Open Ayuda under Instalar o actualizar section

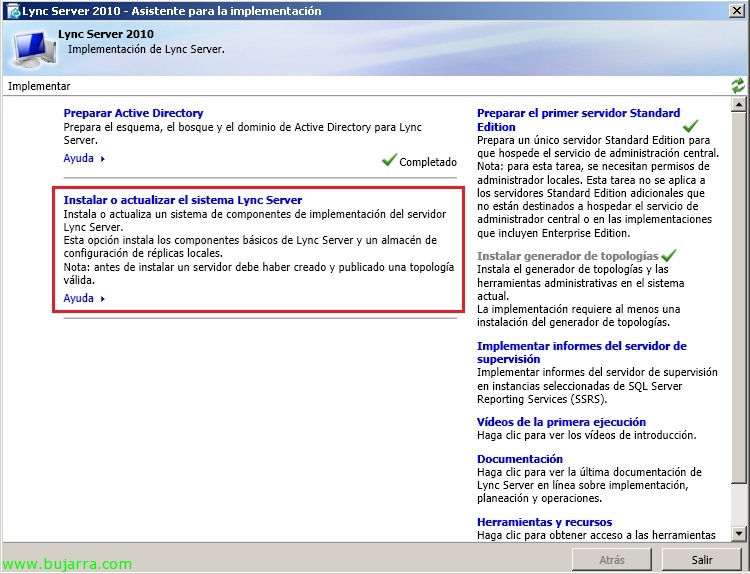(x=78, y=298)
